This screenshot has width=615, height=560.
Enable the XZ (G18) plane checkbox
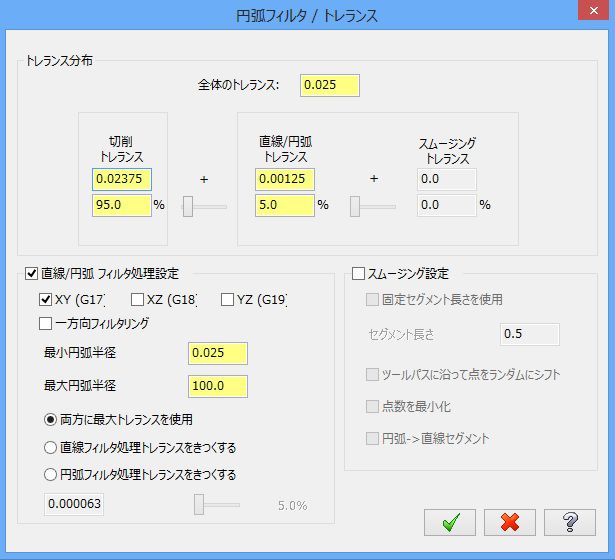(137, 300)
